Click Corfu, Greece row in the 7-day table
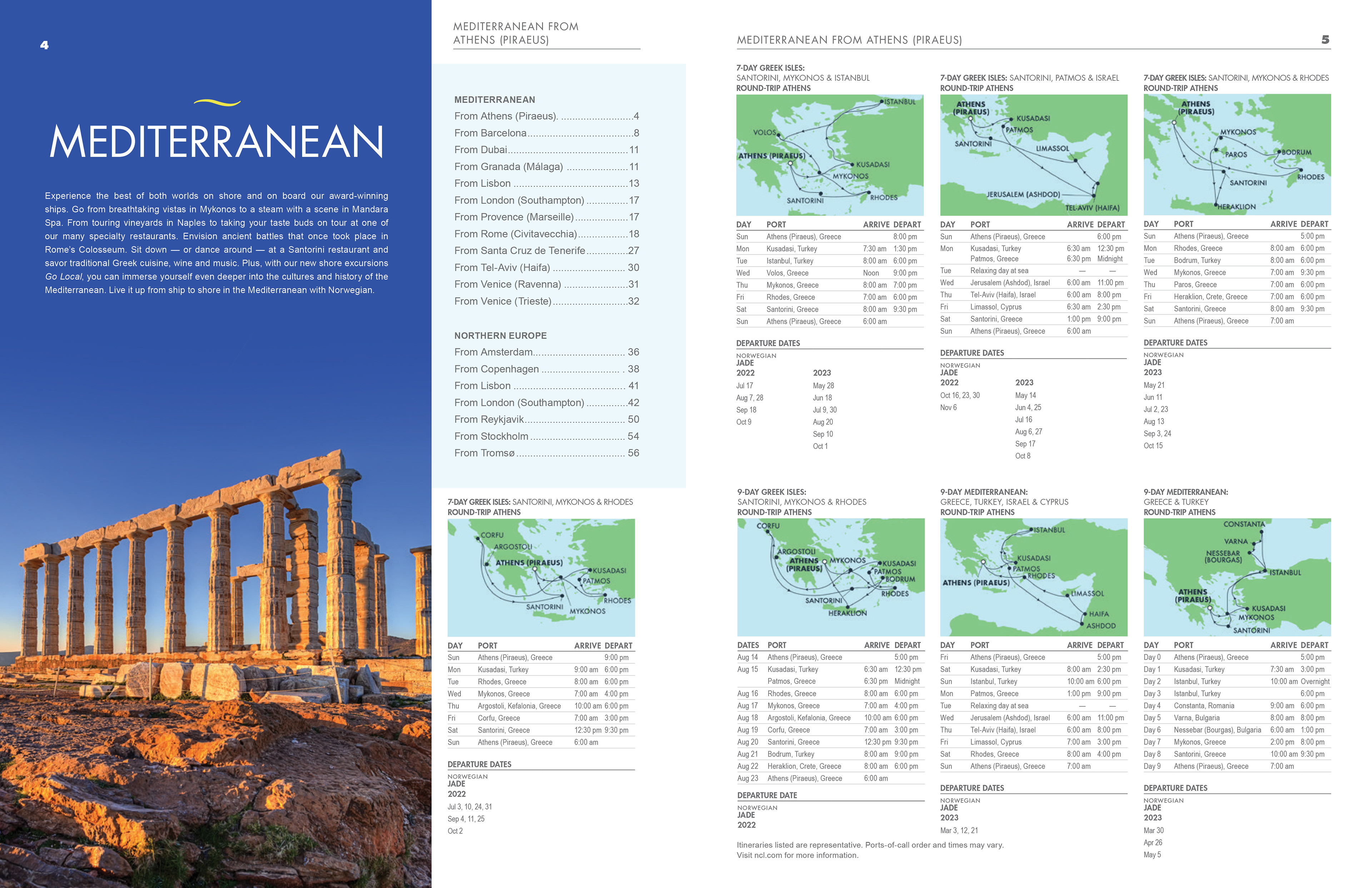This screenshot has height=888, width=1372. pos(541,719)
